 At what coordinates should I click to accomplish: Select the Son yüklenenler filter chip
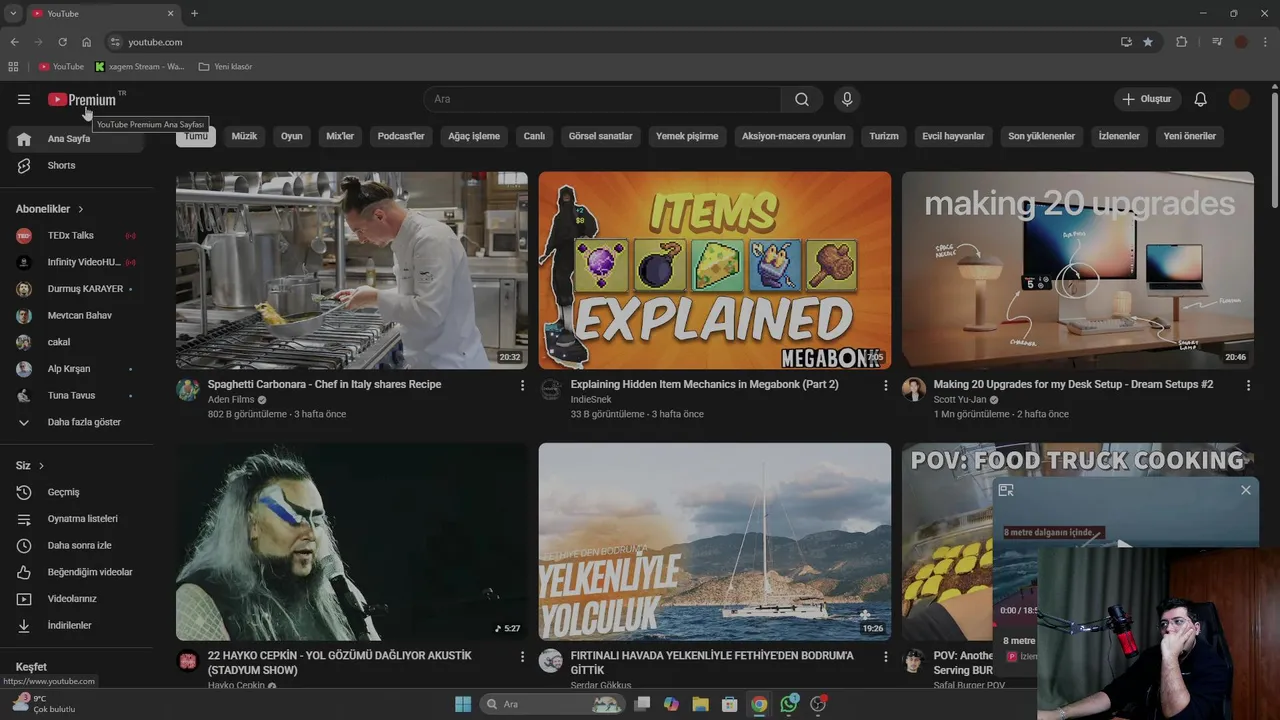point(1041,136)
